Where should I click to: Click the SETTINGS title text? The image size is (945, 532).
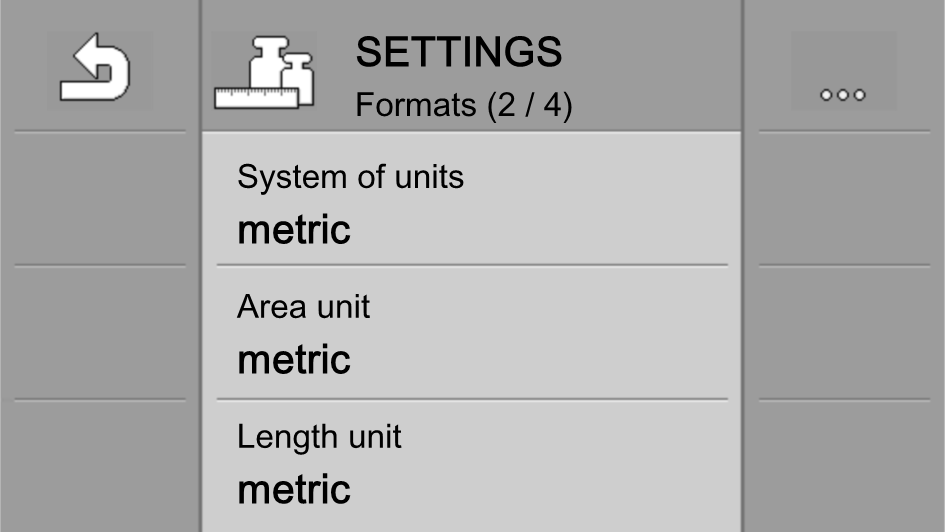click(458, 52)
